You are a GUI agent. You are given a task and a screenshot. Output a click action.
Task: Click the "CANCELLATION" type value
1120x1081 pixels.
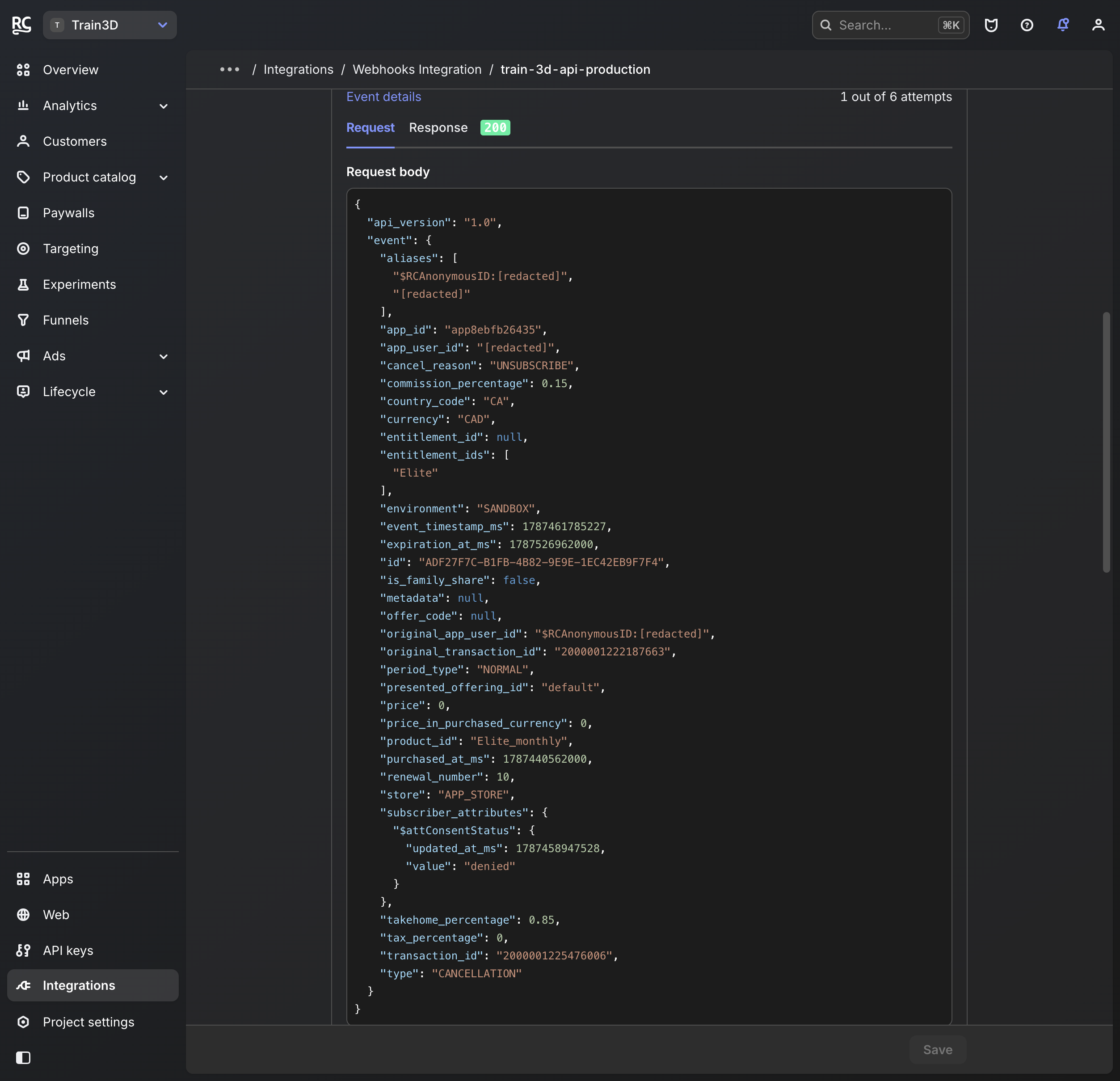pos(476,973)
